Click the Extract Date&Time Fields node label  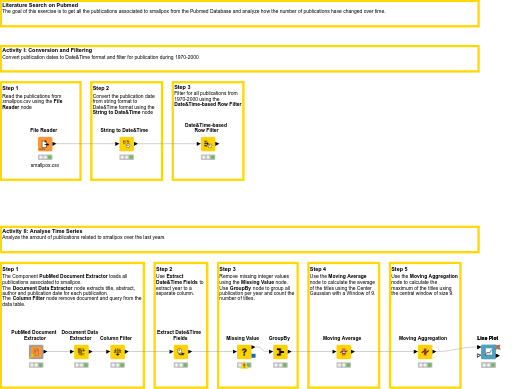179,335
